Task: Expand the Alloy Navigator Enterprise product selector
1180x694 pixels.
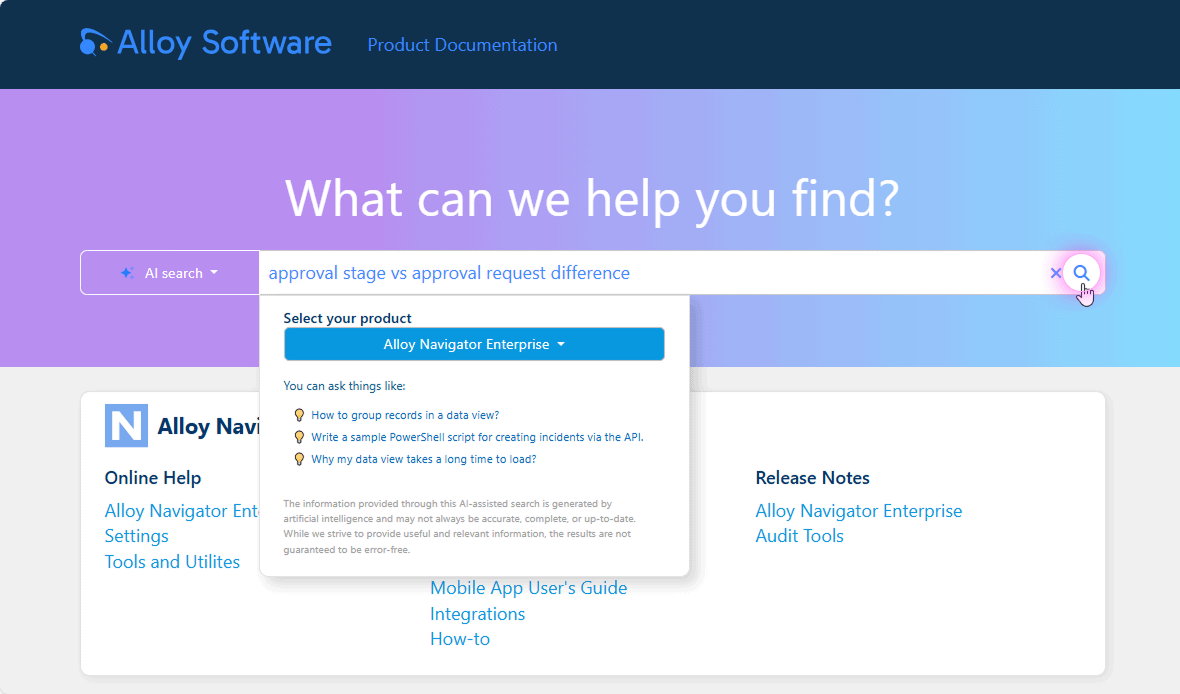Action: click(x=474, y=344)
